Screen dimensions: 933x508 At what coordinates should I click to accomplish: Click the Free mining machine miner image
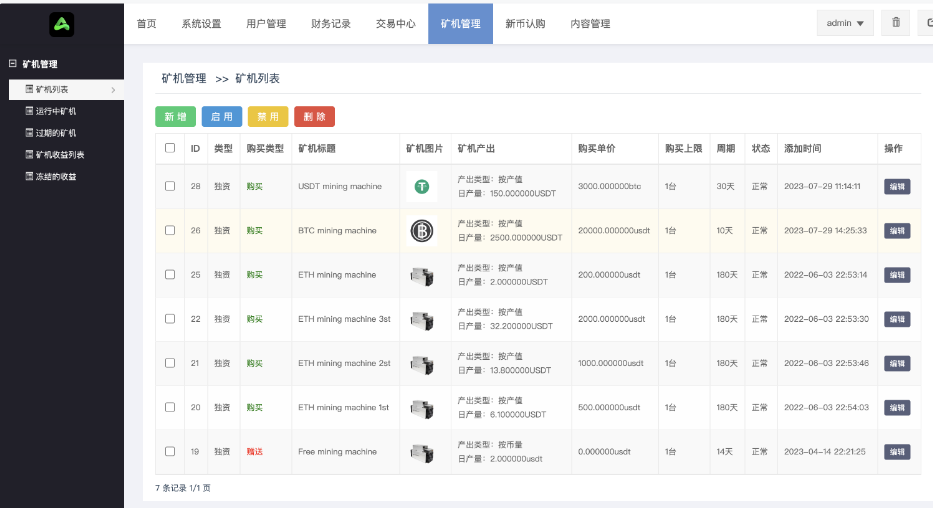click(x=422, y=452)
